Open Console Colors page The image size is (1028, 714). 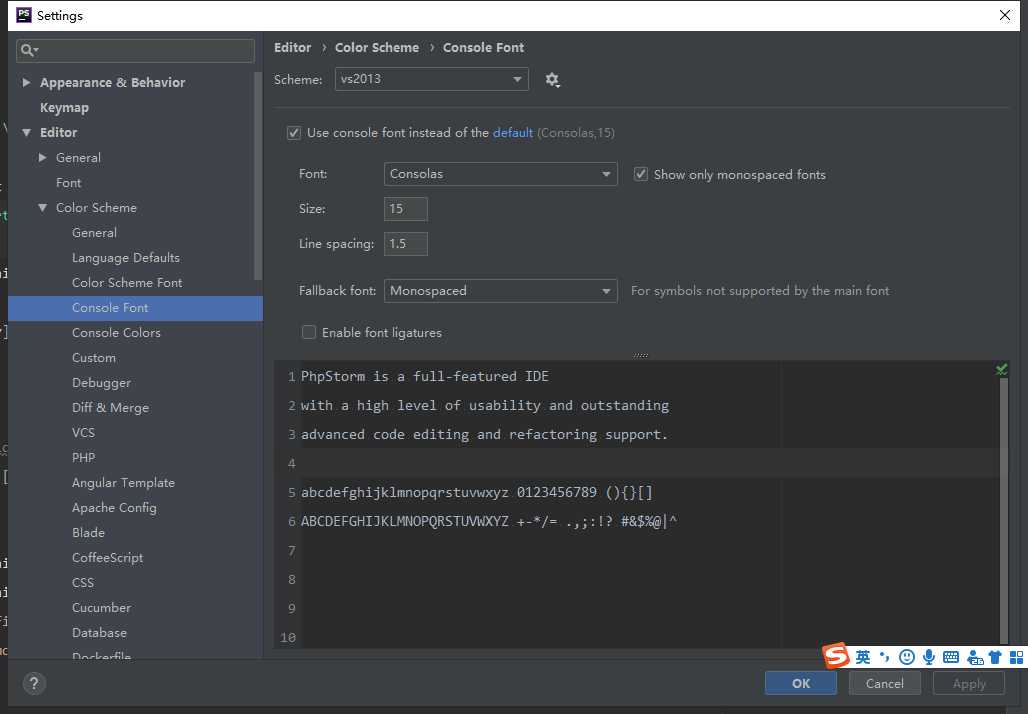(116, 333)
